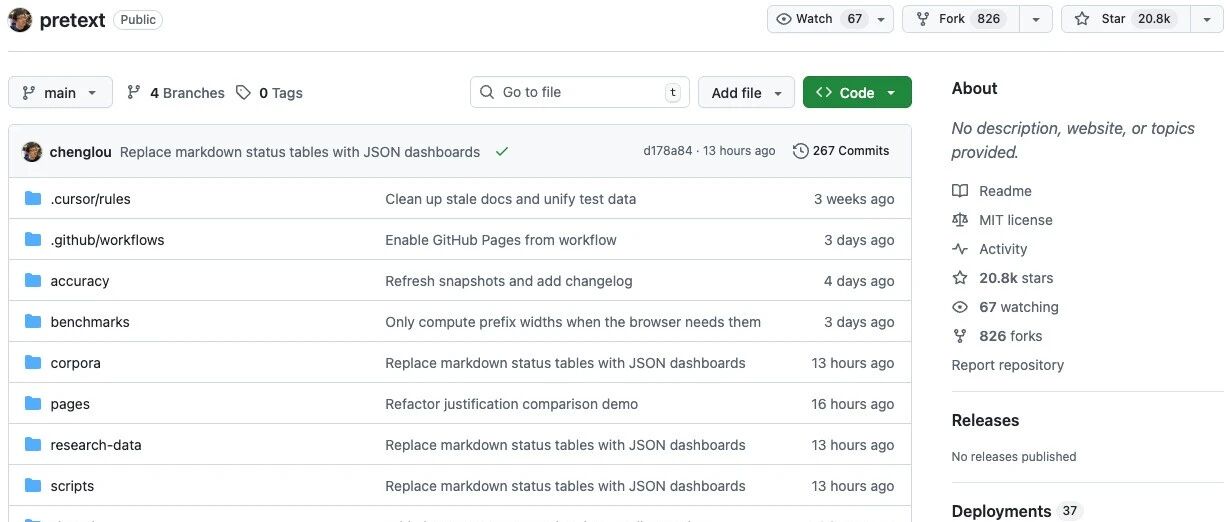Screen dimensions: 1229x522
Task: Click the Activity pulse icon
Action: [x=960, y=249]
